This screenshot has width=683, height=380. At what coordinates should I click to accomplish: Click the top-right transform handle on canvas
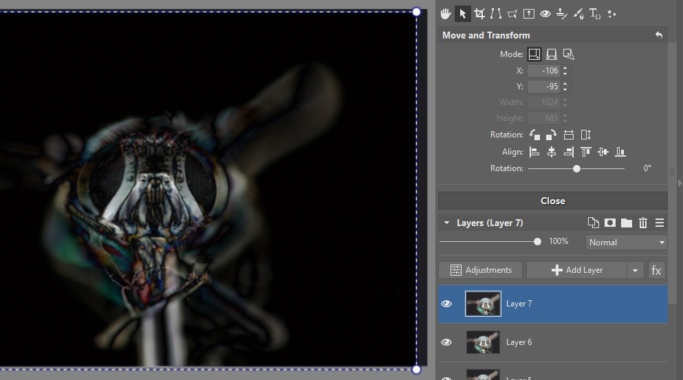coord(416,12)
